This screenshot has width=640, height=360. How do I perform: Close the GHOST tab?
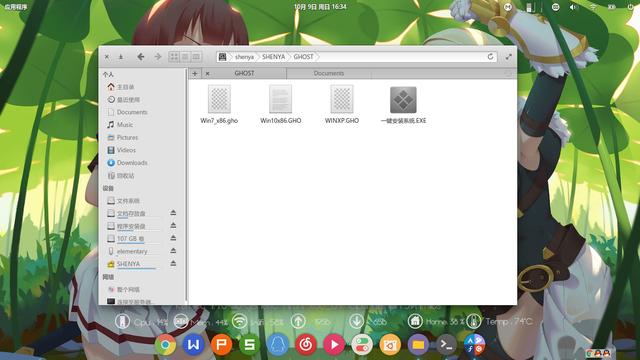207,73
